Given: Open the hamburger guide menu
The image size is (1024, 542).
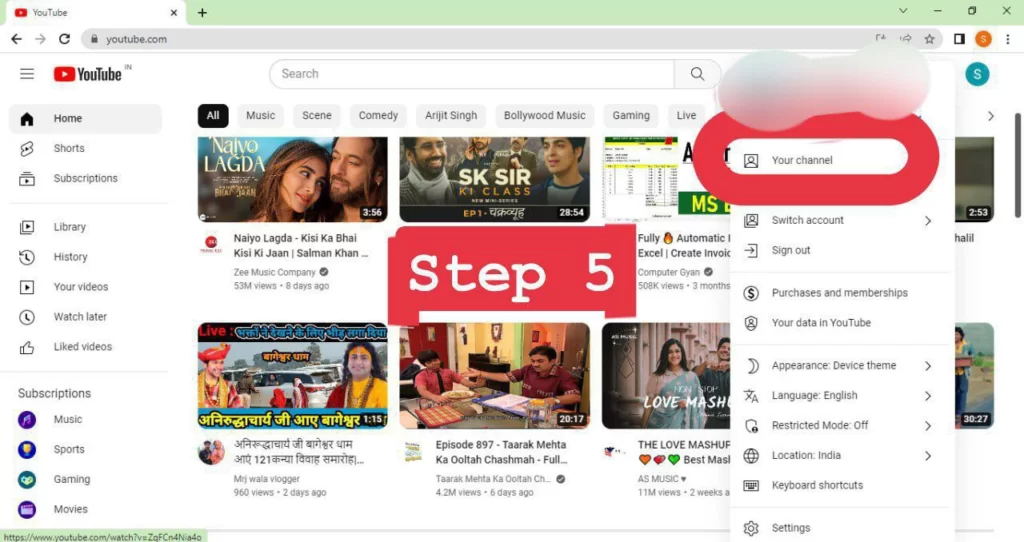Looking at the screenshot, I should pyautogui.click(x=27, y=74).
